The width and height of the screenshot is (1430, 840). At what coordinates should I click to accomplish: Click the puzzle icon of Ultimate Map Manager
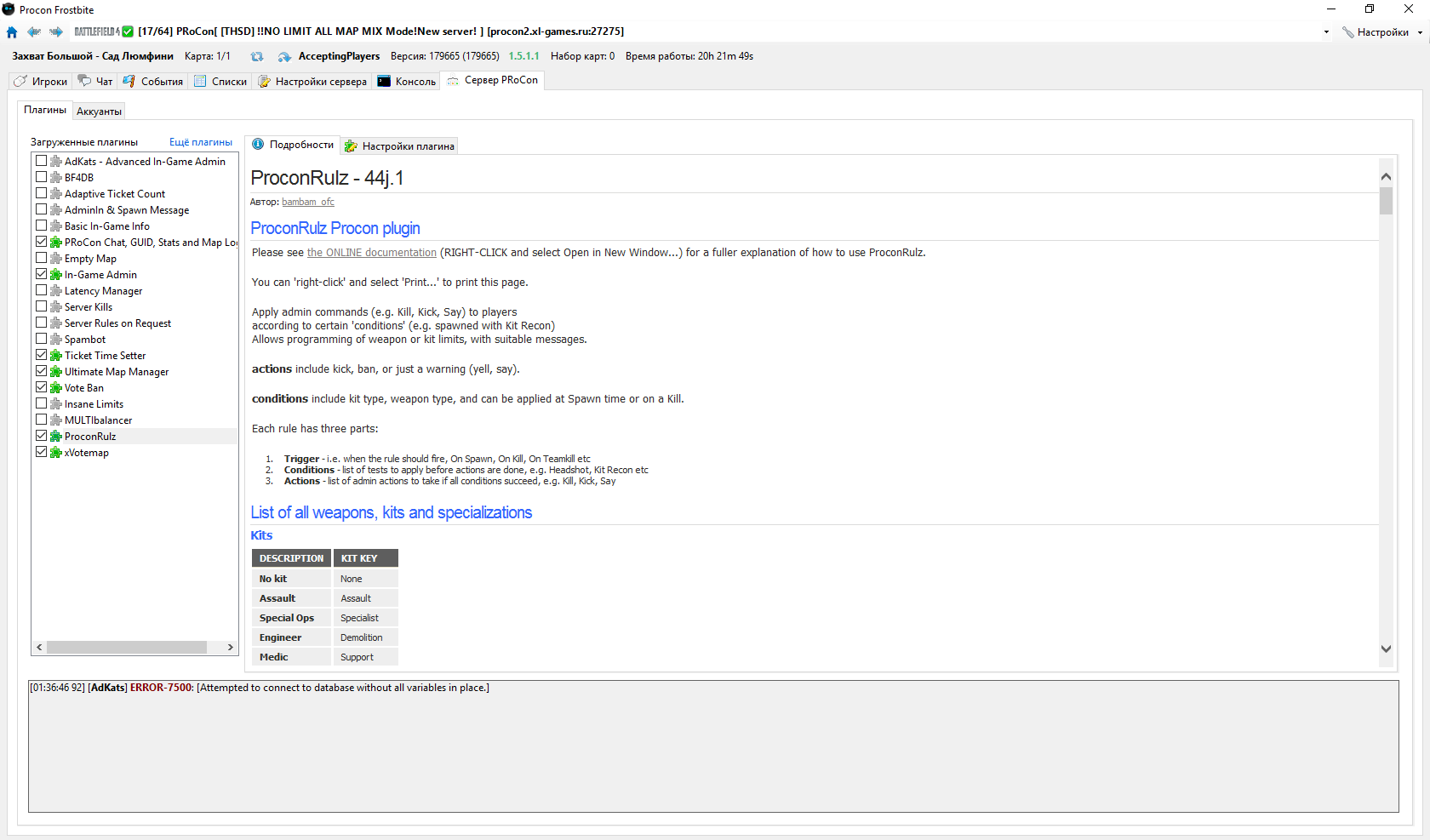pos(56,372)
